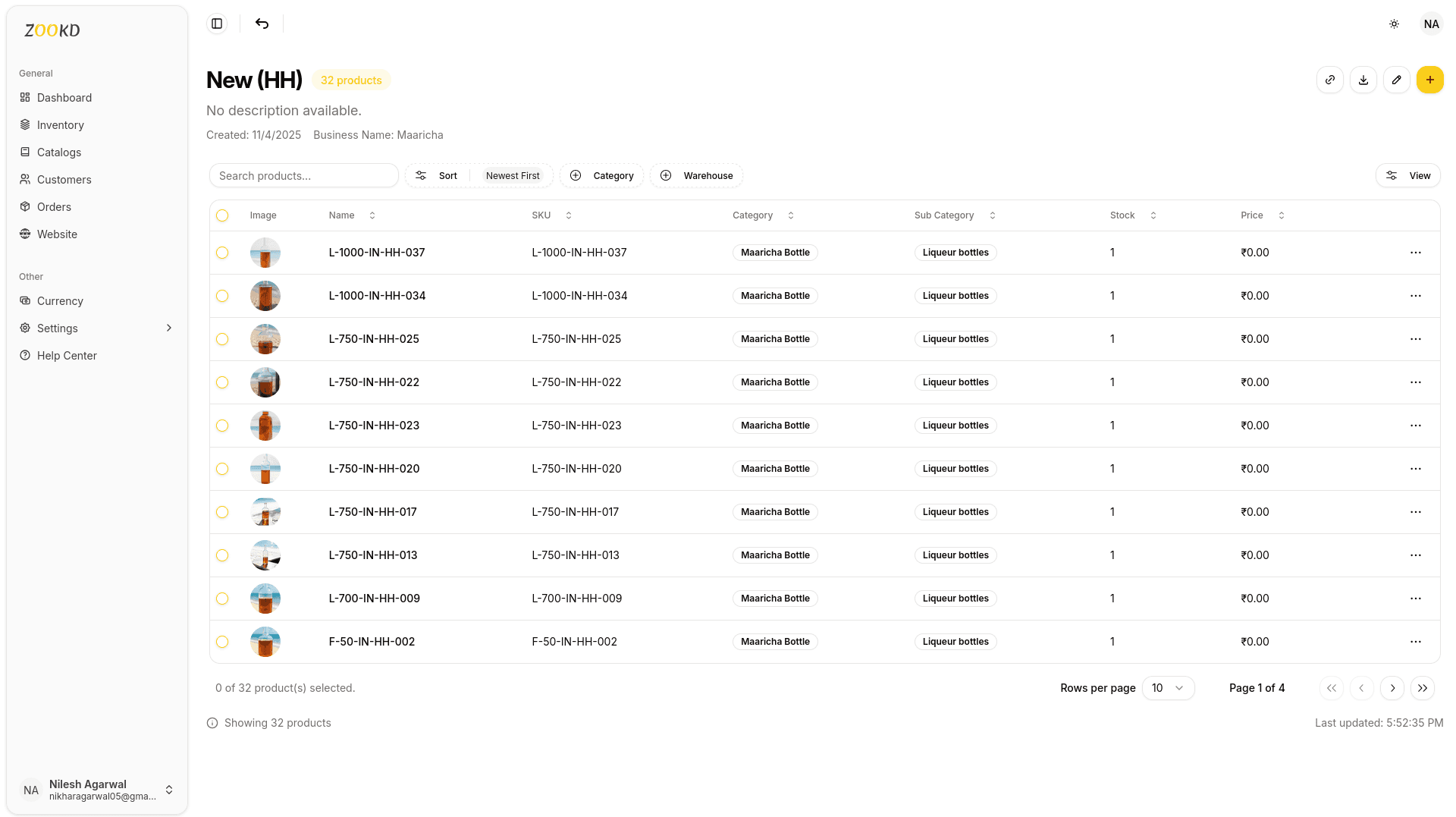Open the Rows per page dropdown
Viewport: 1456px width, 817px height.
(1168, 688)
